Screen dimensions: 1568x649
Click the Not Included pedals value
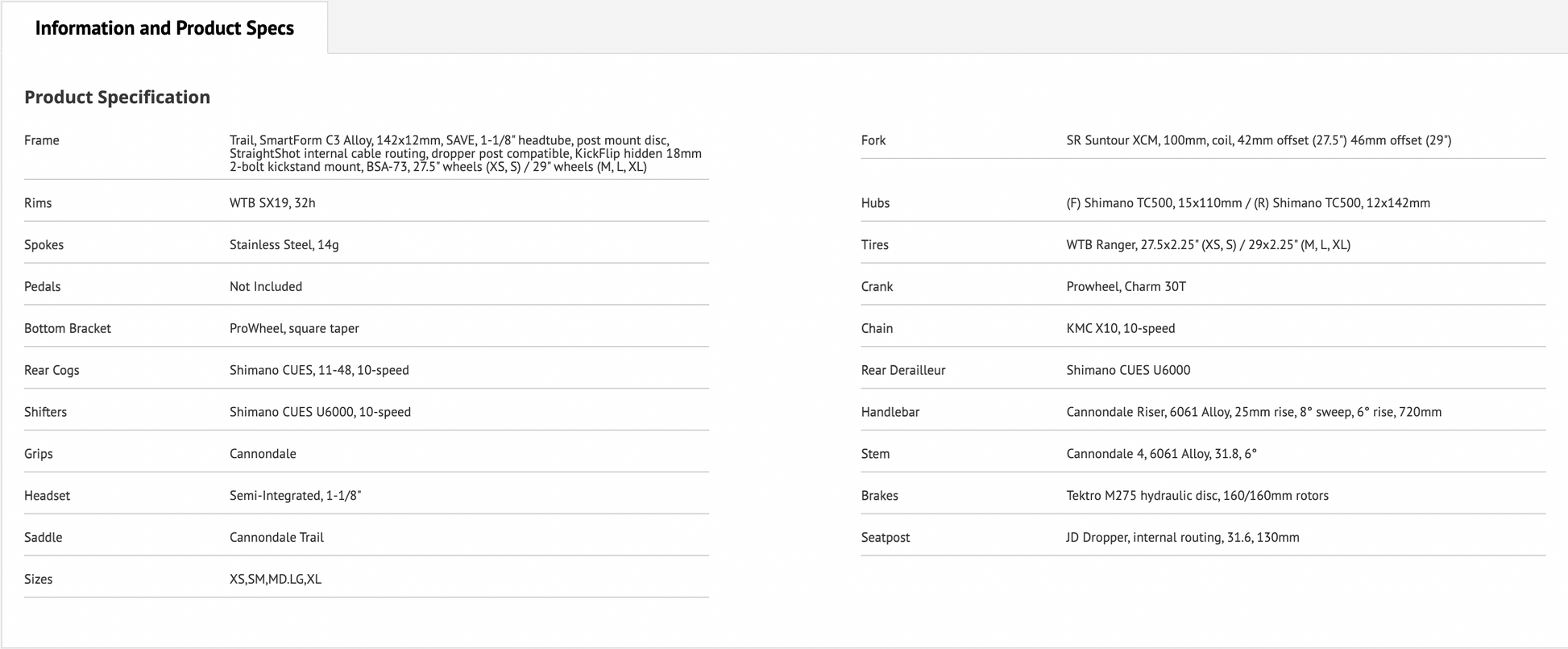pyautogui.click(x=266, y=287)
